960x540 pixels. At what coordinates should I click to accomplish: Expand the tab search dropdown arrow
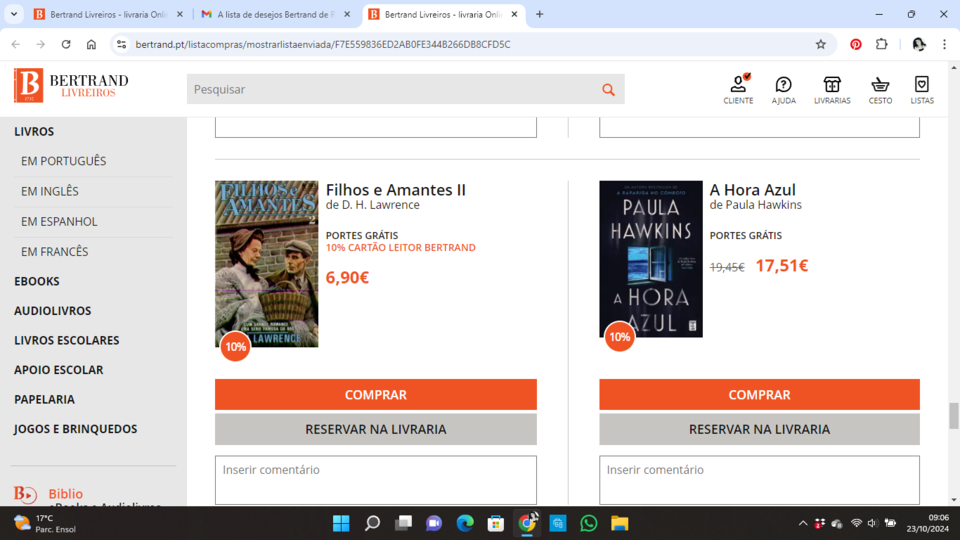(x=14, y=14)
